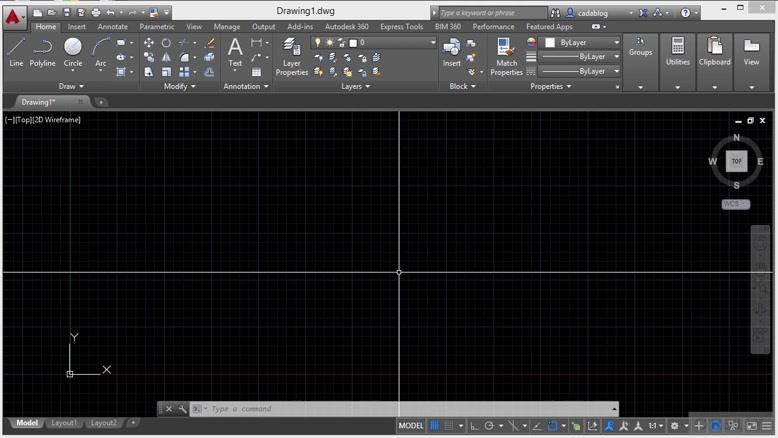Open workspace switching gear icon
The image size is (778, 438).
674,426
